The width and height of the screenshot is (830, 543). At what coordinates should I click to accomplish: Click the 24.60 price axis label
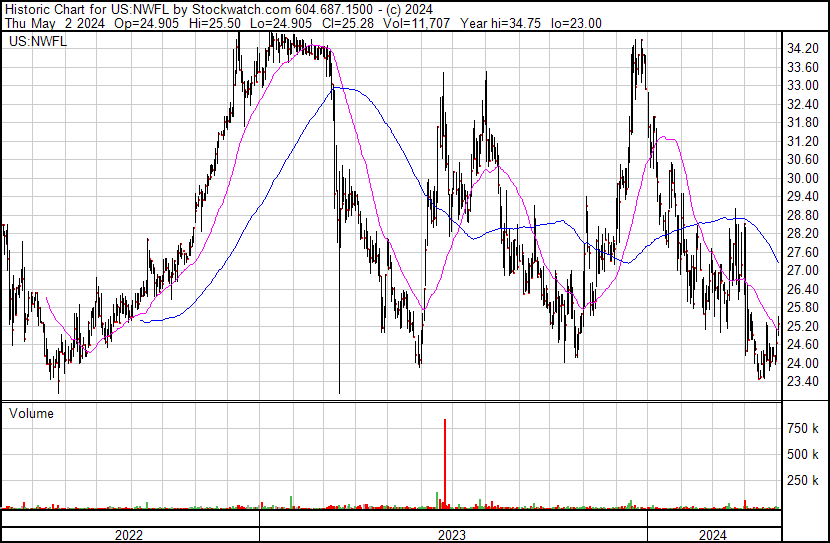(x=802, y=345)
